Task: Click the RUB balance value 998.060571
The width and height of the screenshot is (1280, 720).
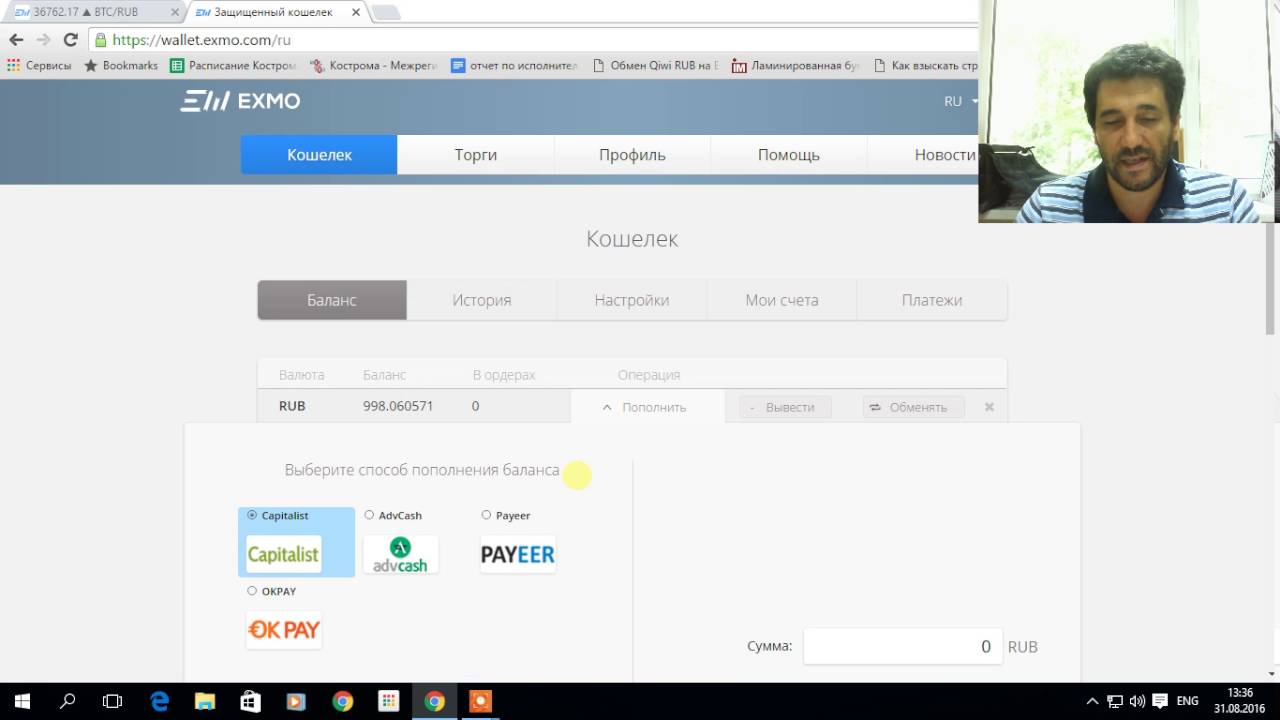Action: point(398,406)
